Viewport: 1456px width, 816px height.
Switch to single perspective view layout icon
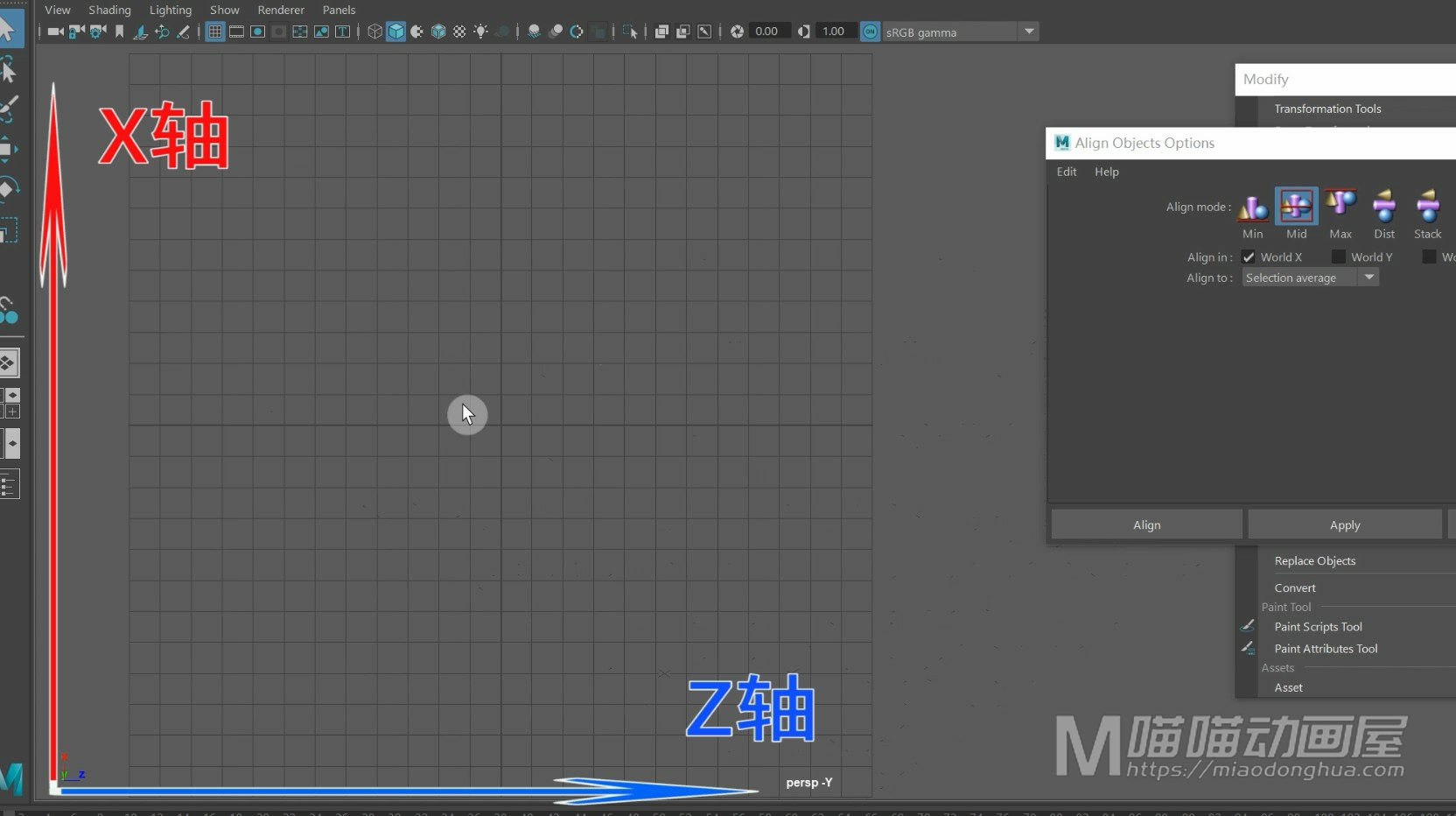(9, 362)
